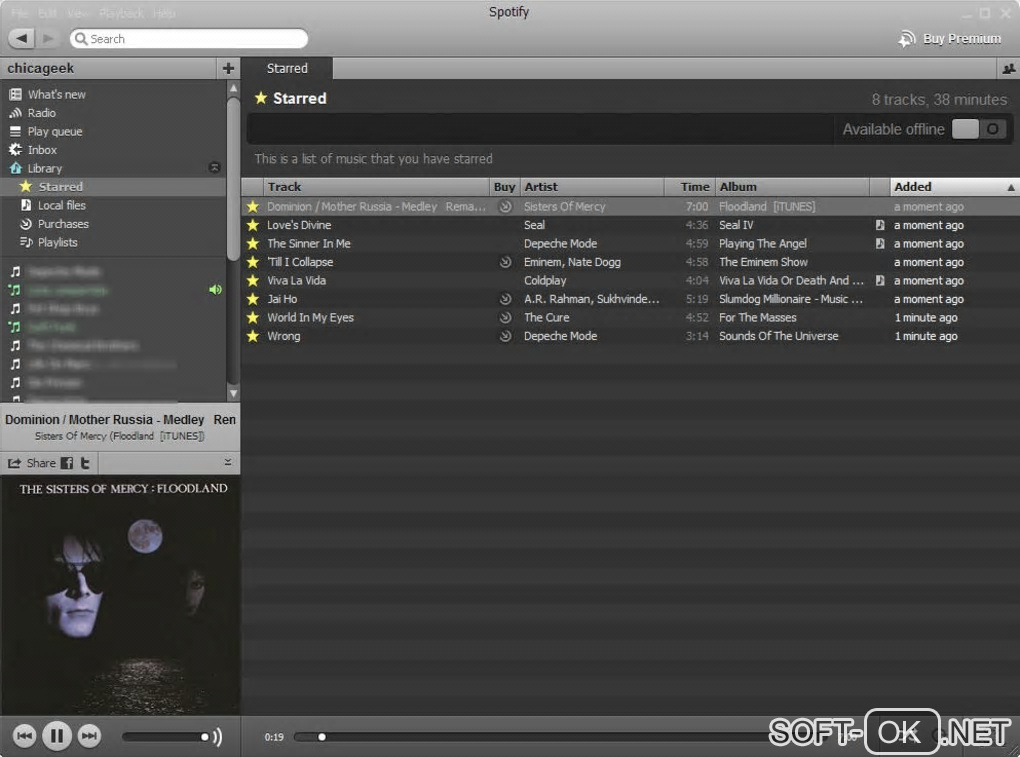This screenshot has width=1020, height=757.
Task: Unstar Jai Ho
Action: point(252,299)
